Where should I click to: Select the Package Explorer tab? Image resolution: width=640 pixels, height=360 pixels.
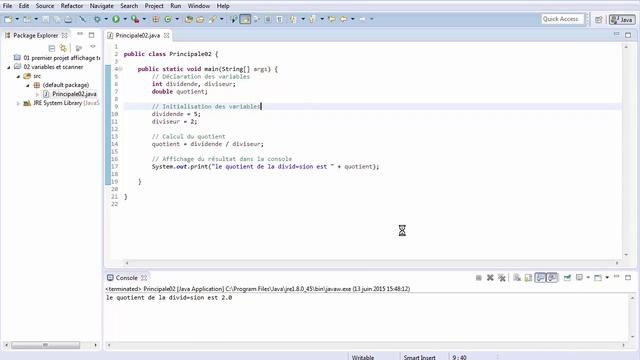click(36, 36)
